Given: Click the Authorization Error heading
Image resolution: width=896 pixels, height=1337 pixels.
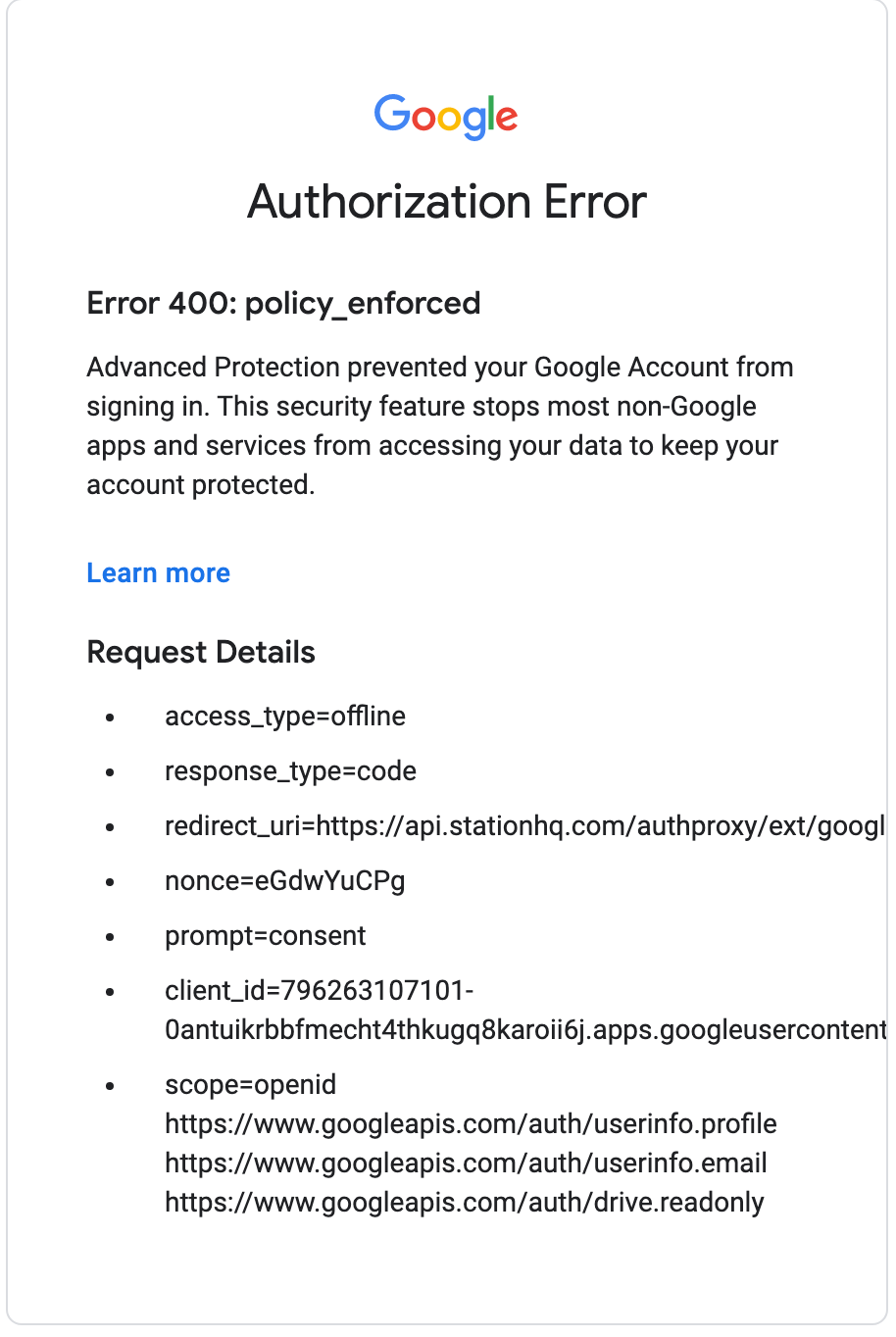Looking at the screenshot, I should click(447, 202).
